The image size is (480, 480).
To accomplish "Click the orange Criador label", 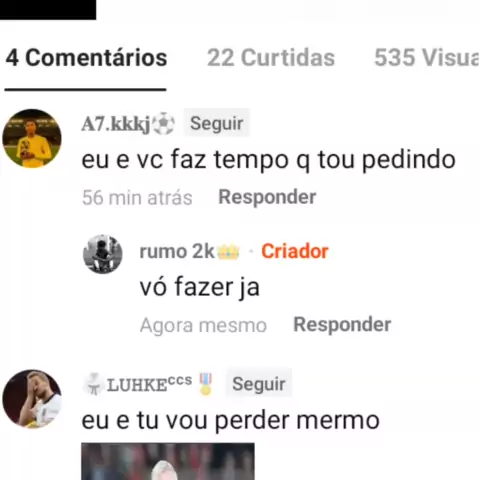I will [x=295, y=251].
